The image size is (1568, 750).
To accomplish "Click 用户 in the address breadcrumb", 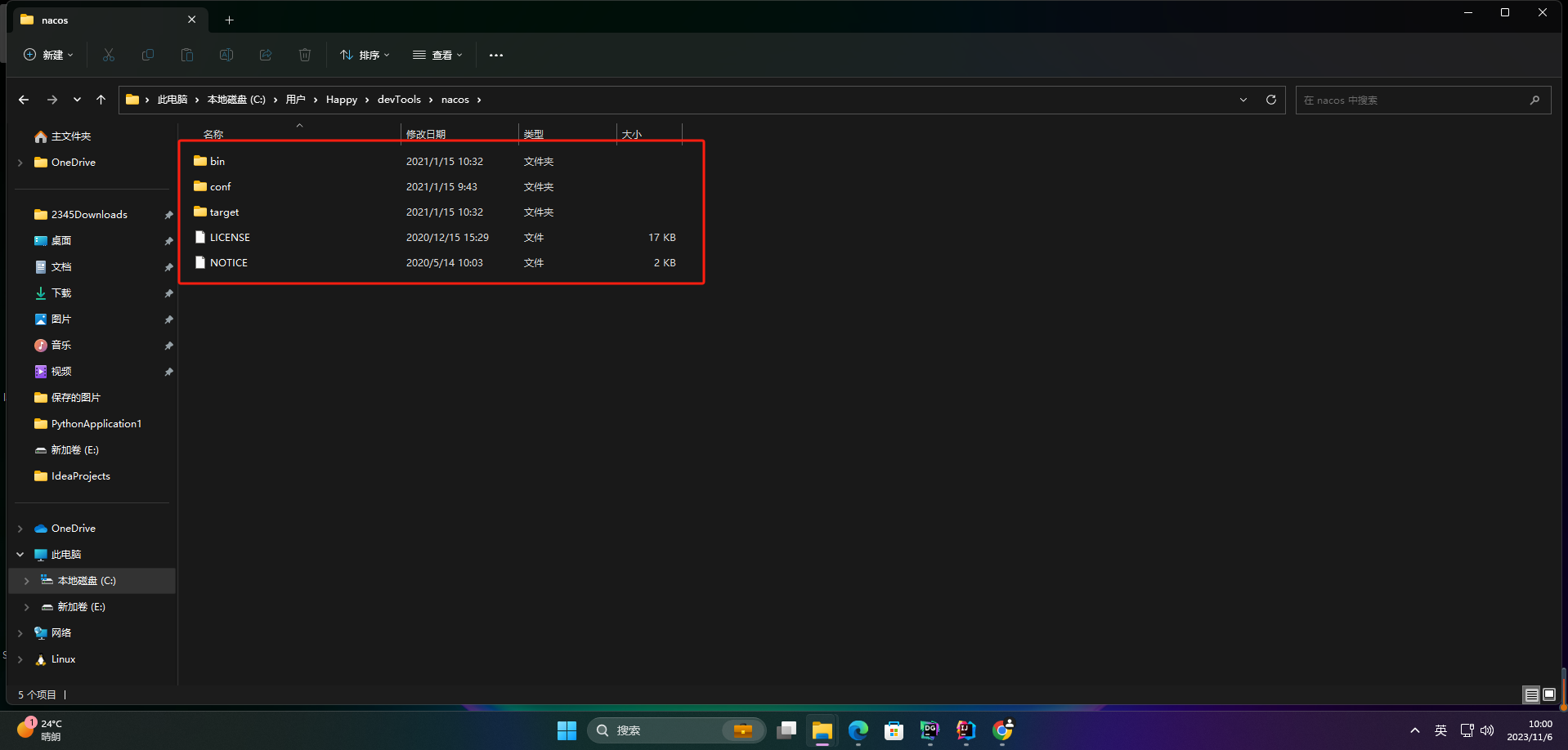I will [296, 100].
